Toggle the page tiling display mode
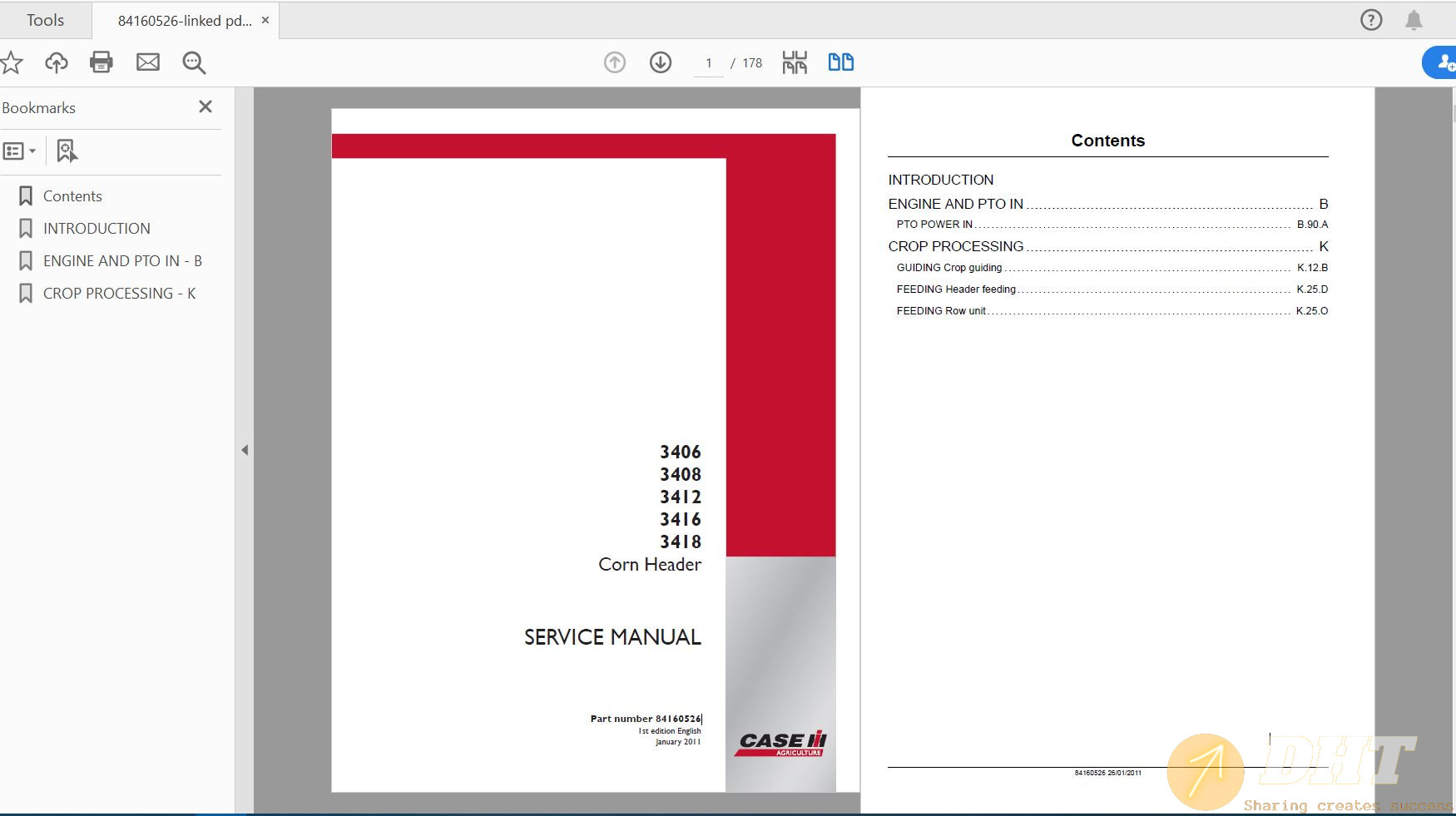This screenshot has height=816, width=1456. pos(794,62)
